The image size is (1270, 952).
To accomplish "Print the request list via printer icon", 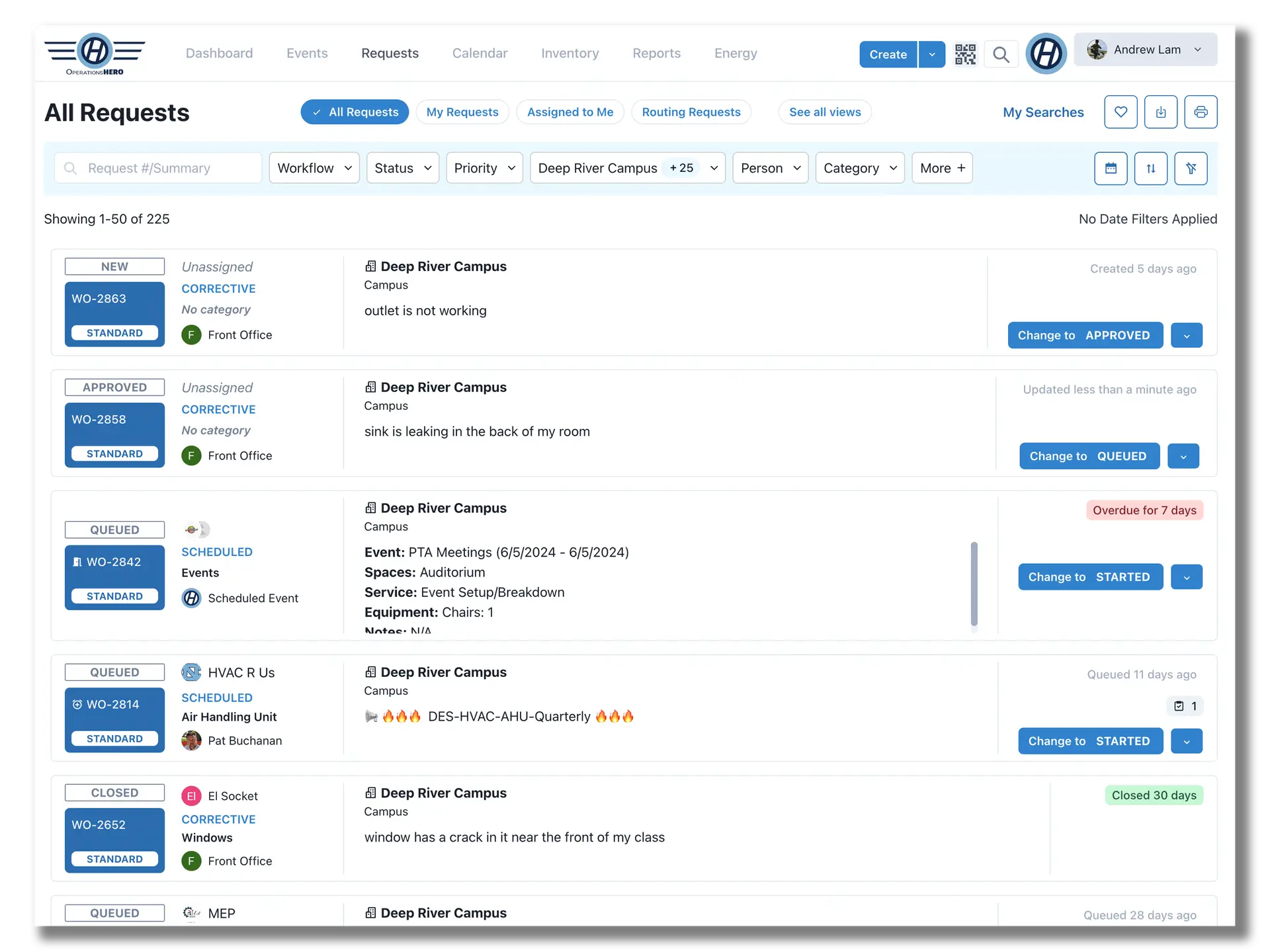I will click(x=1201, y=112).
